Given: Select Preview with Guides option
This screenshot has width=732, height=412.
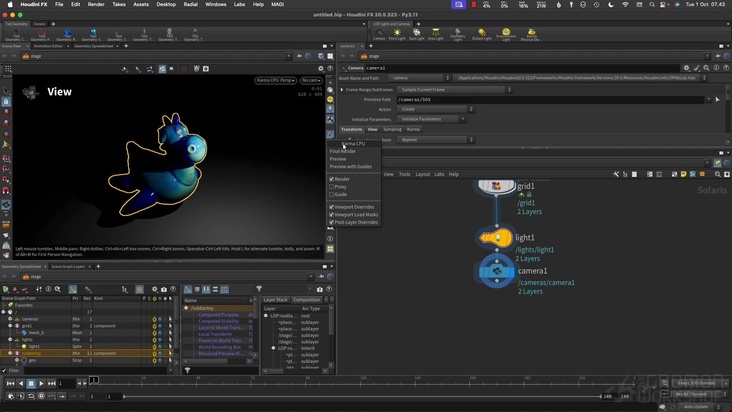Looking at the screenshot, I should 351,167.
